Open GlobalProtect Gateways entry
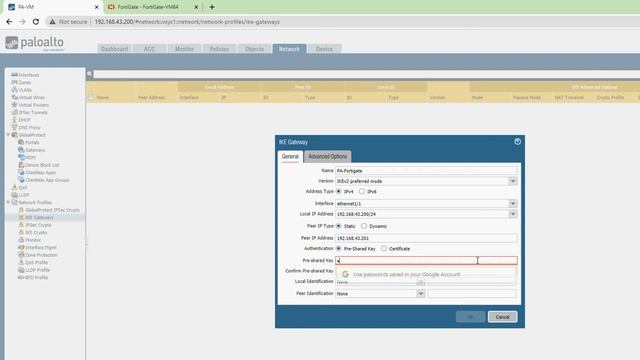This screenshot has width=640, height=360. (35, 150)
